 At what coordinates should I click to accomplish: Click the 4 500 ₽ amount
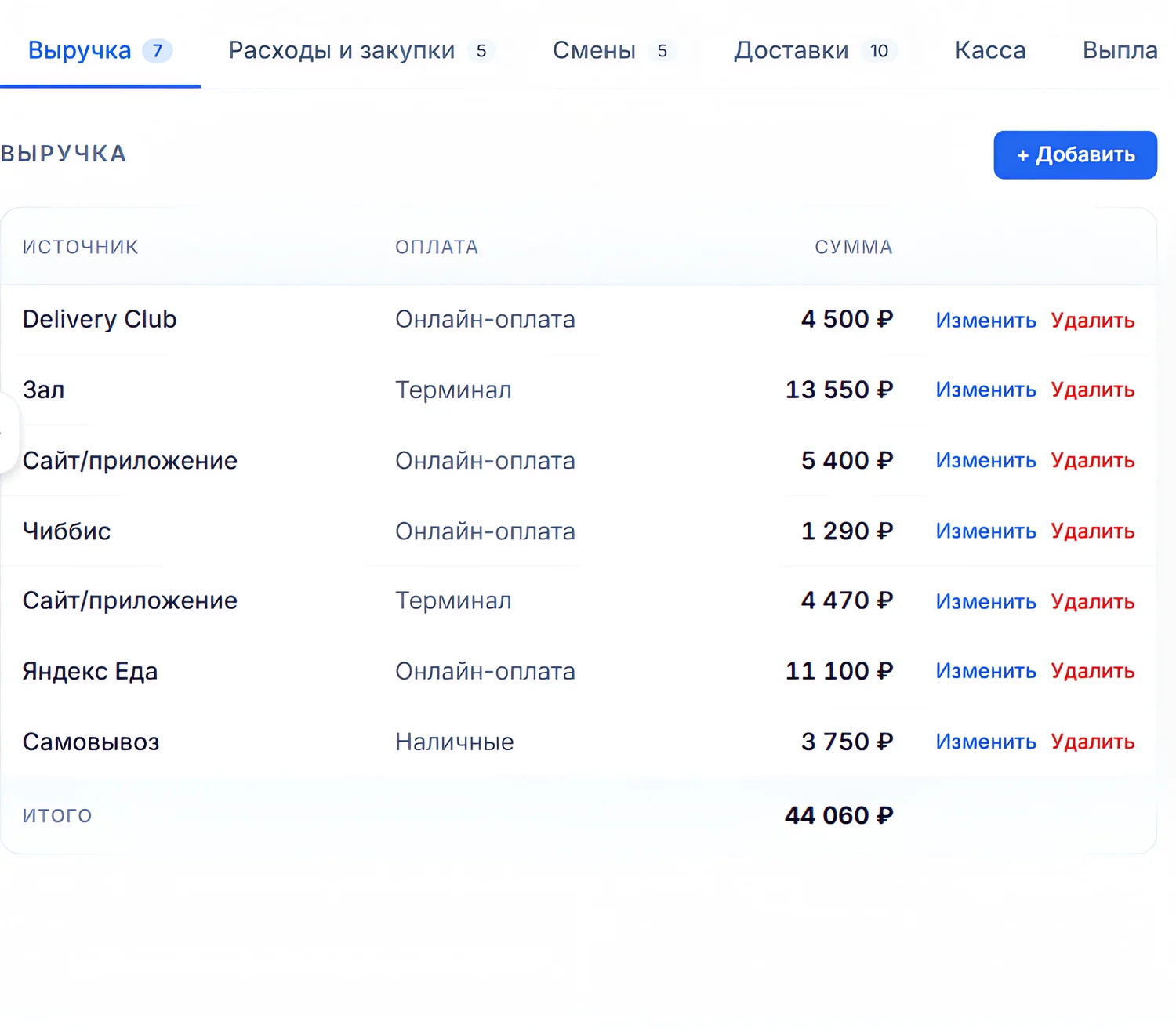[847, 319]
